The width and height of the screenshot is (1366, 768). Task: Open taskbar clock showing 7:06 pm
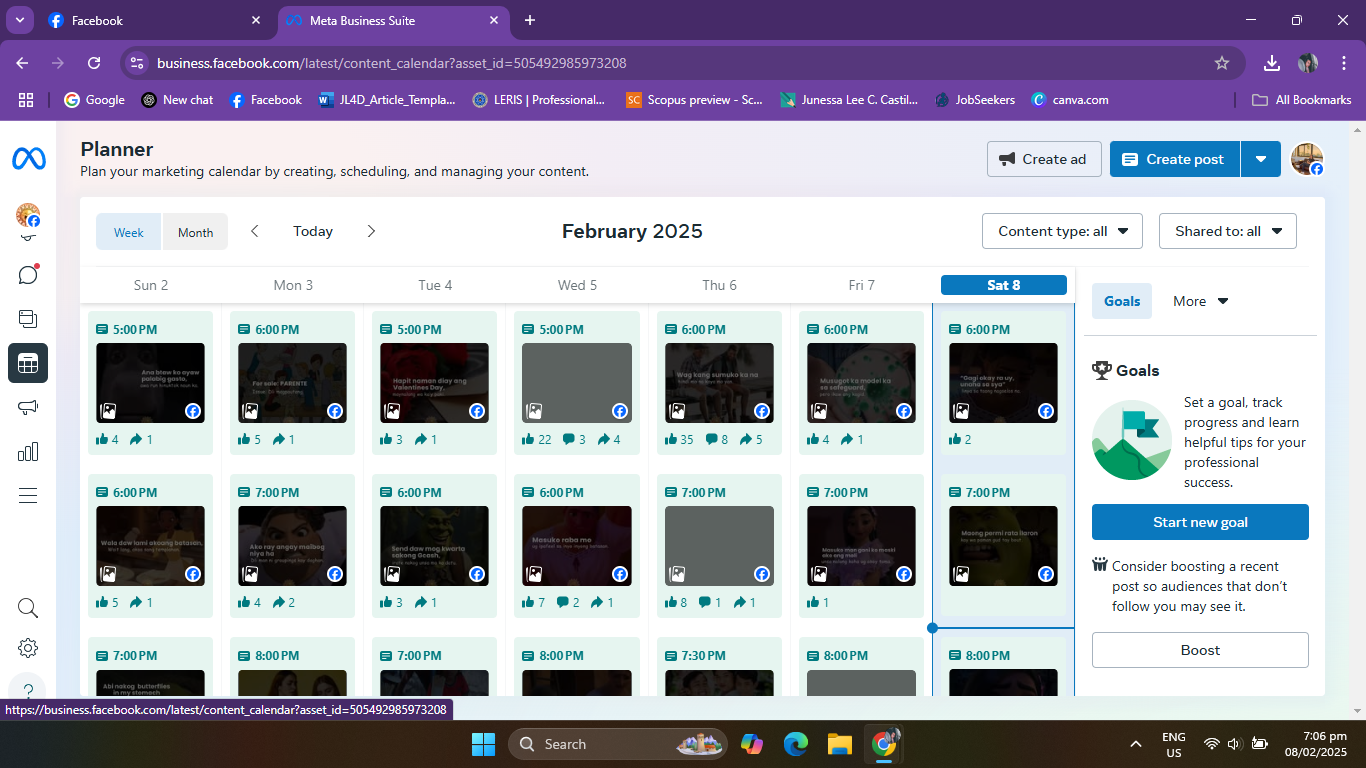point(1315,744)
